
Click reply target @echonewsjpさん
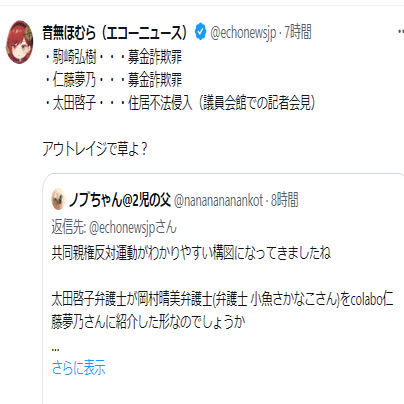[x=133, y=228]
